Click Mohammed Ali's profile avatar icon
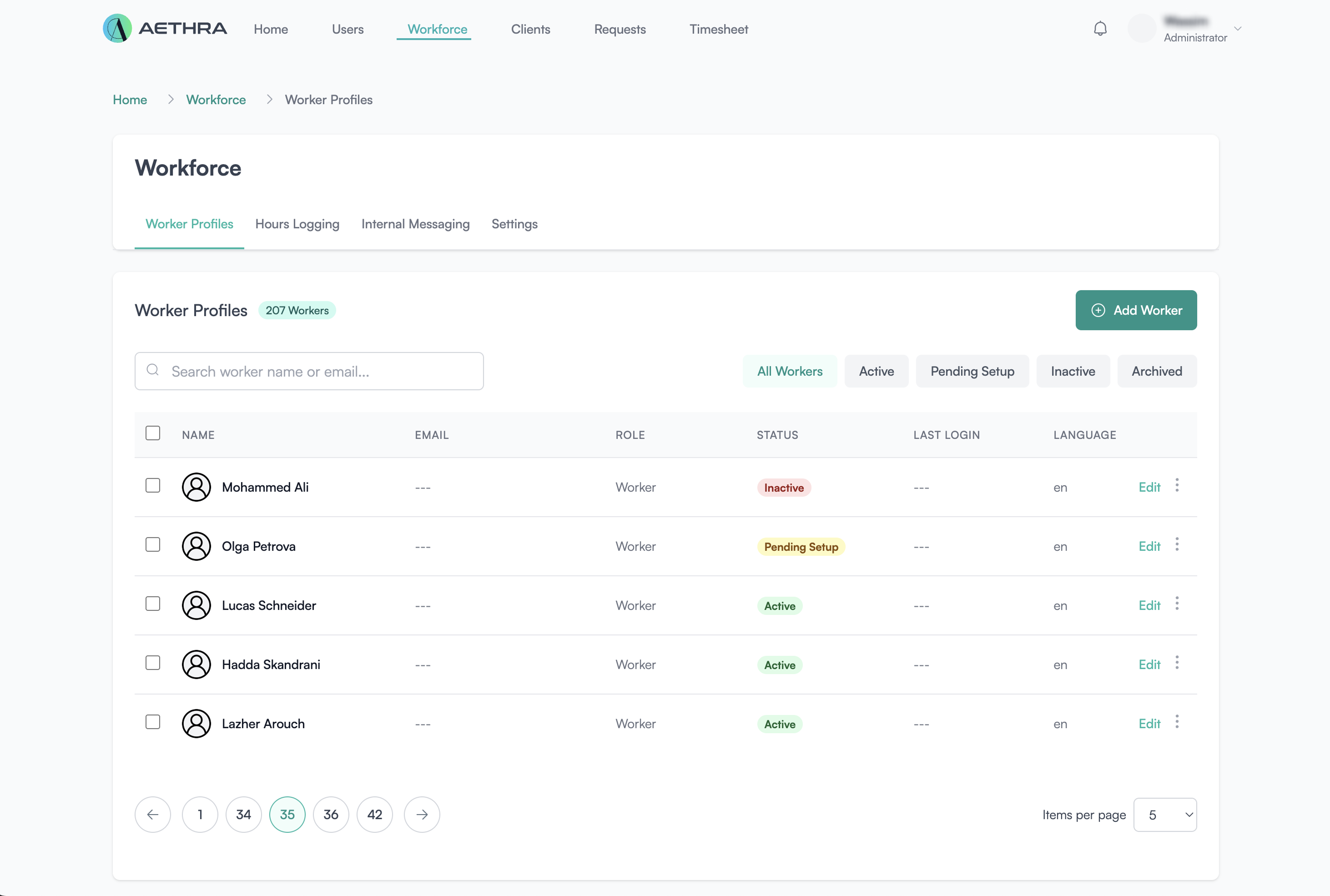The image size is (1330, 896). (x=196, y=487)
